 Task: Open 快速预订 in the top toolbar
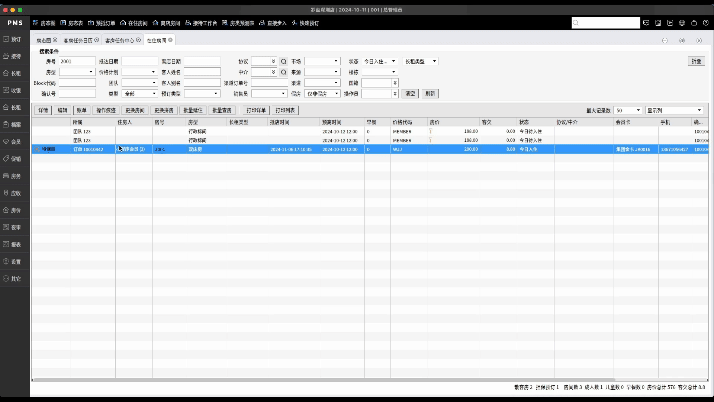click(x=305, y=23)
